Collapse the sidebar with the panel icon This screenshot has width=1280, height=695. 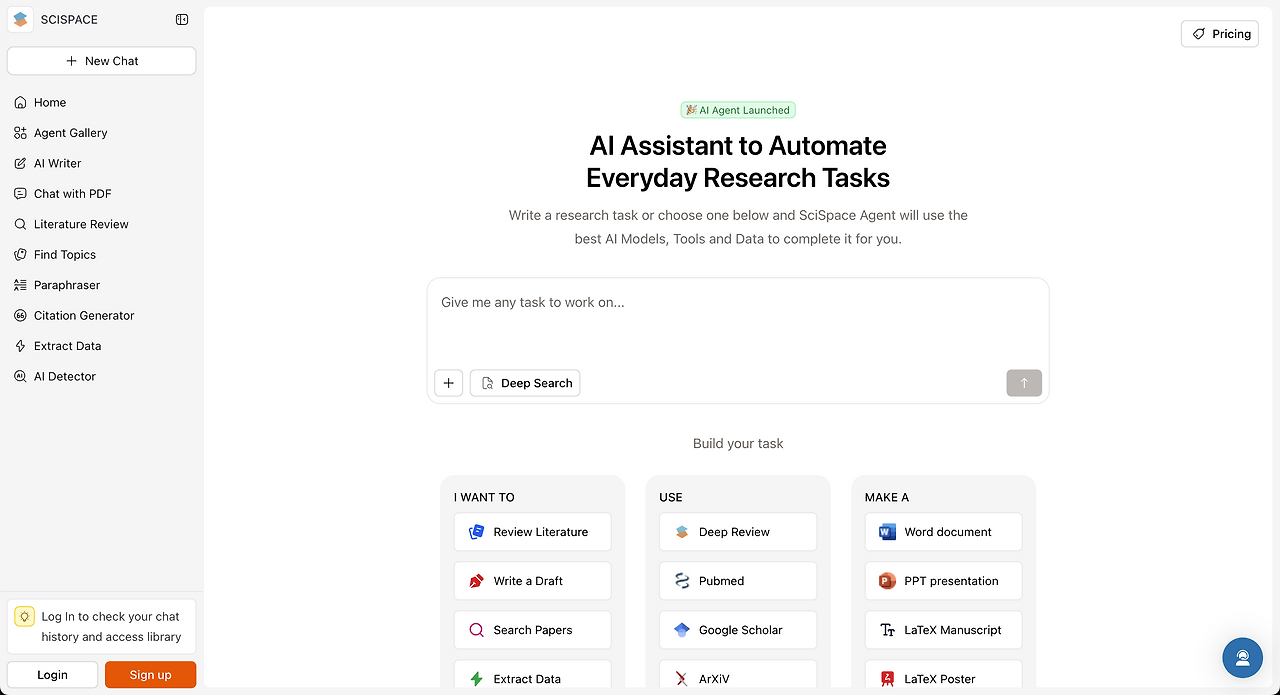pyautogui.click(x=182, y=19)
